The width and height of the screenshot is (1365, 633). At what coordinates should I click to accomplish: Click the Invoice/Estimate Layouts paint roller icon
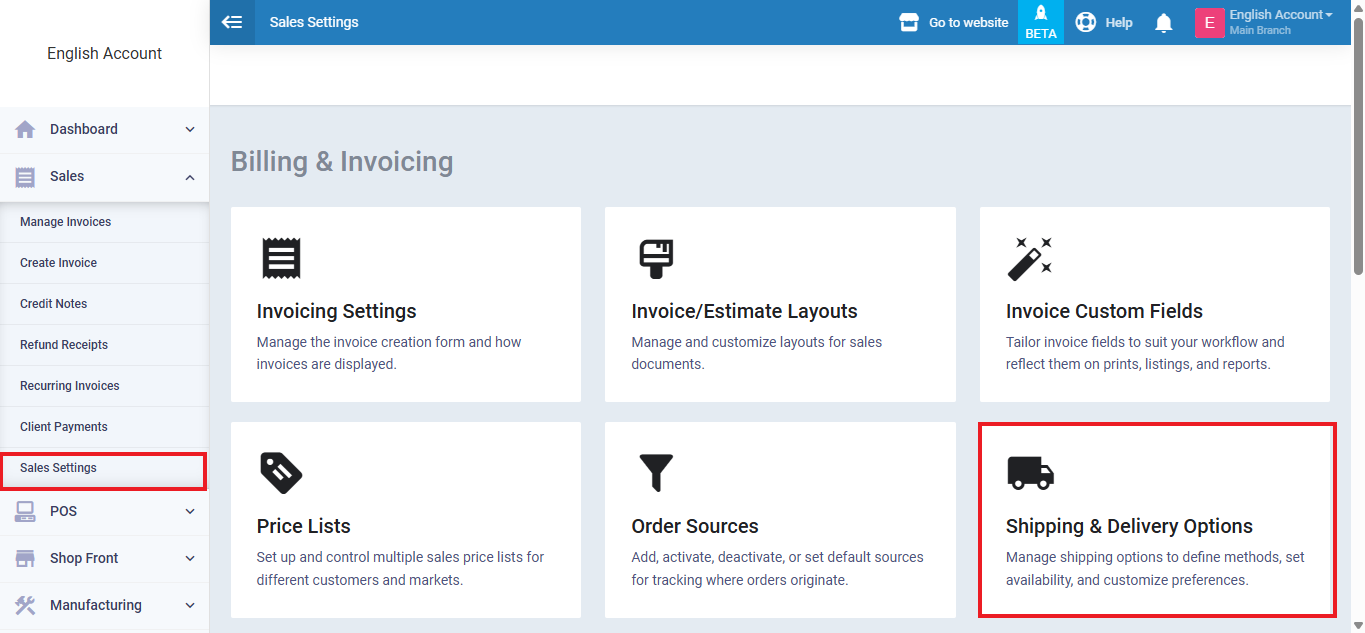656,258
